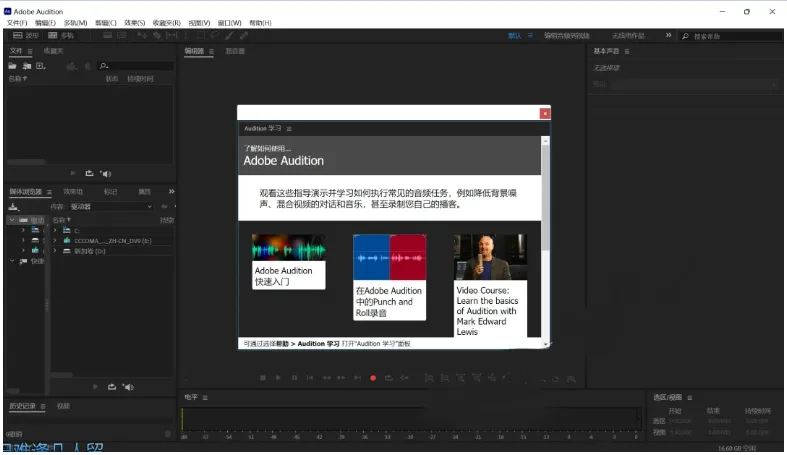The width and height of the screenshot is (787, 455).
Task: Open the 电平 panel menu
Action: pos(205,397)
